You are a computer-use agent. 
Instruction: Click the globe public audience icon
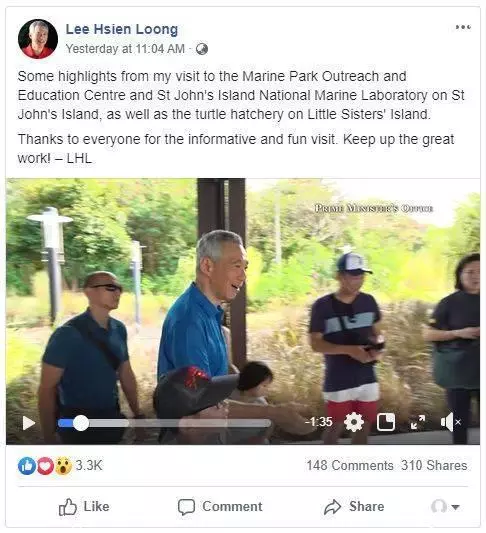coord(202,49)
